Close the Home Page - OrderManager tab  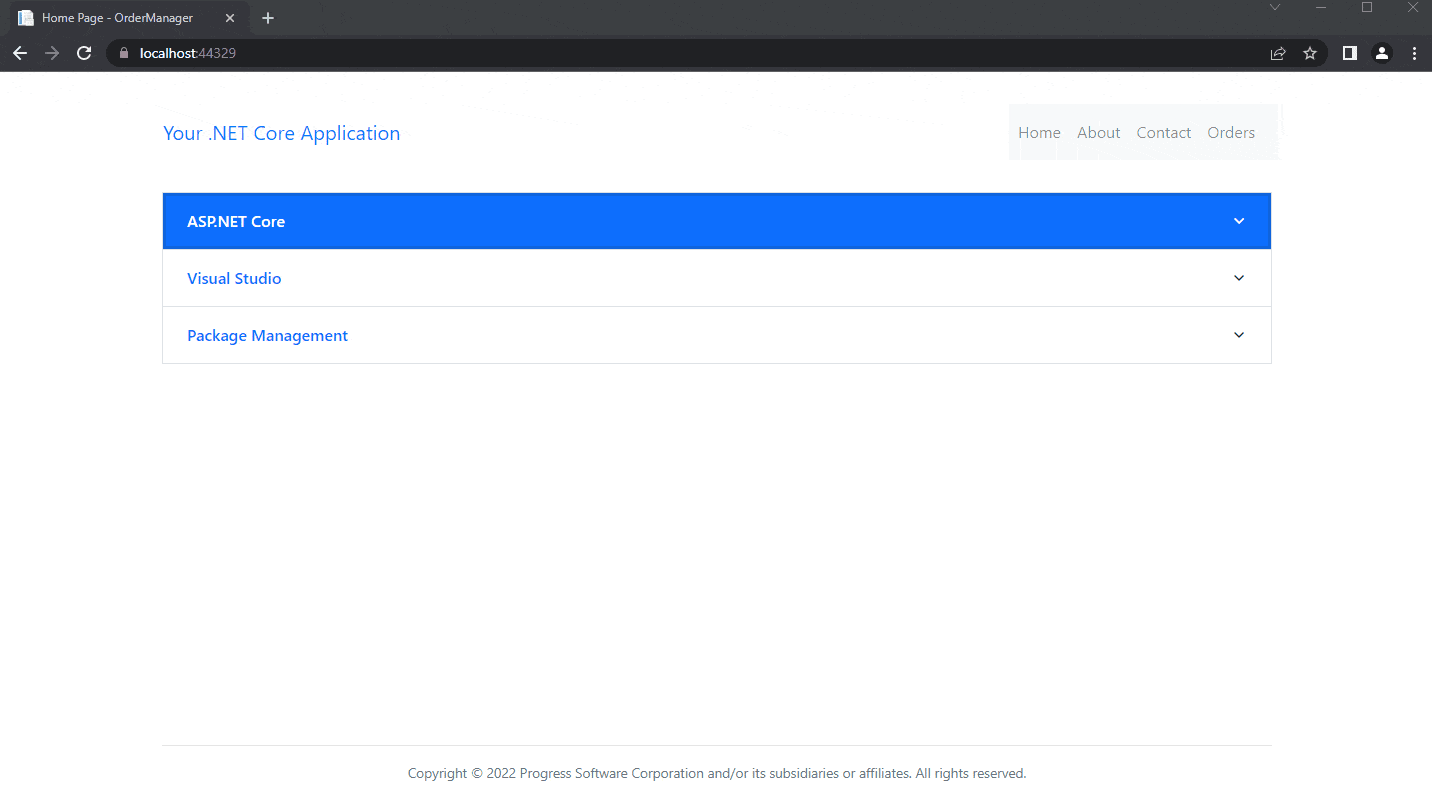pyautogui.click(x=230, y=18)
